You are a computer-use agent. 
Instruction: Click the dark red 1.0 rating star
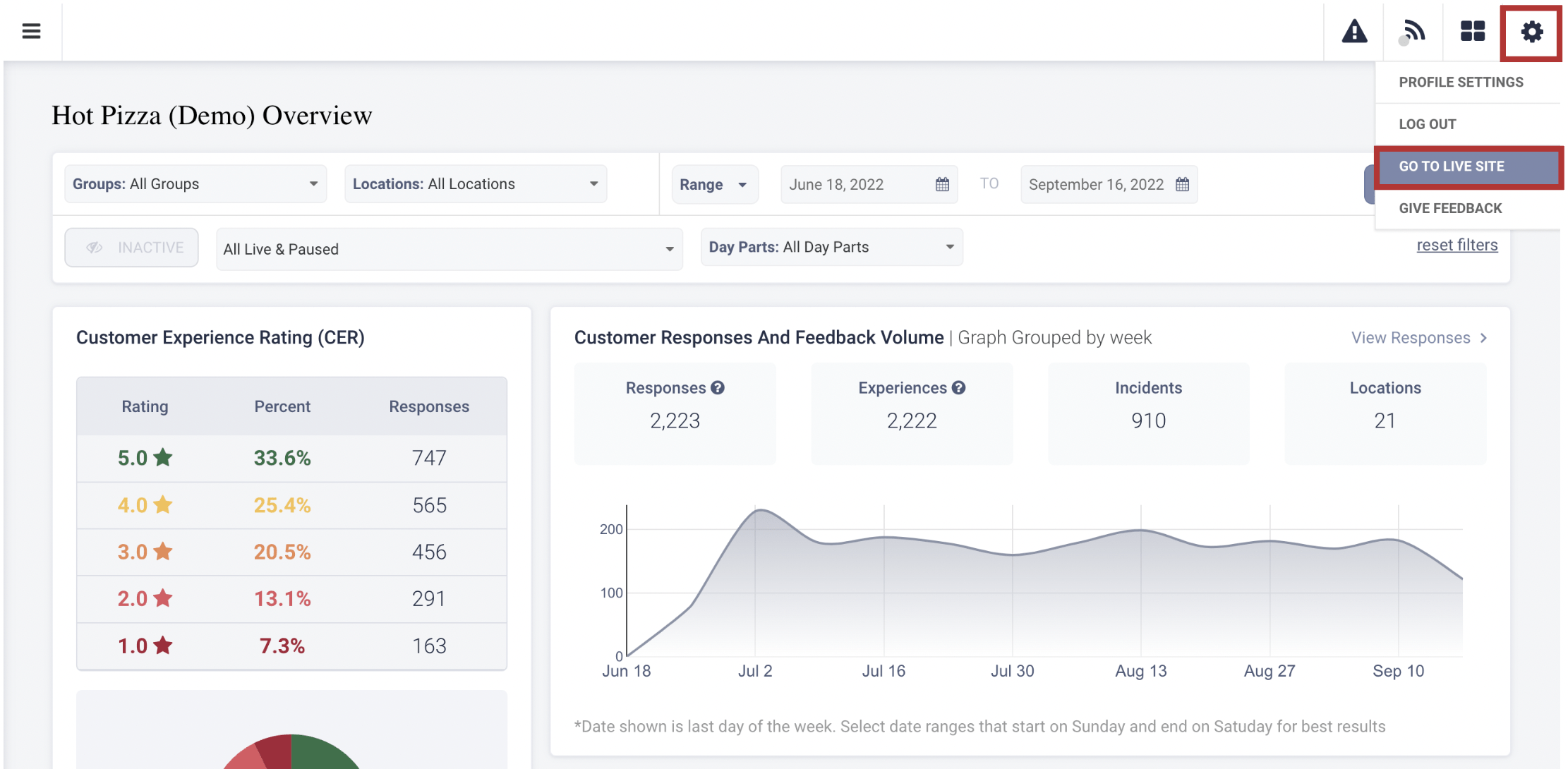coord(163,645)
